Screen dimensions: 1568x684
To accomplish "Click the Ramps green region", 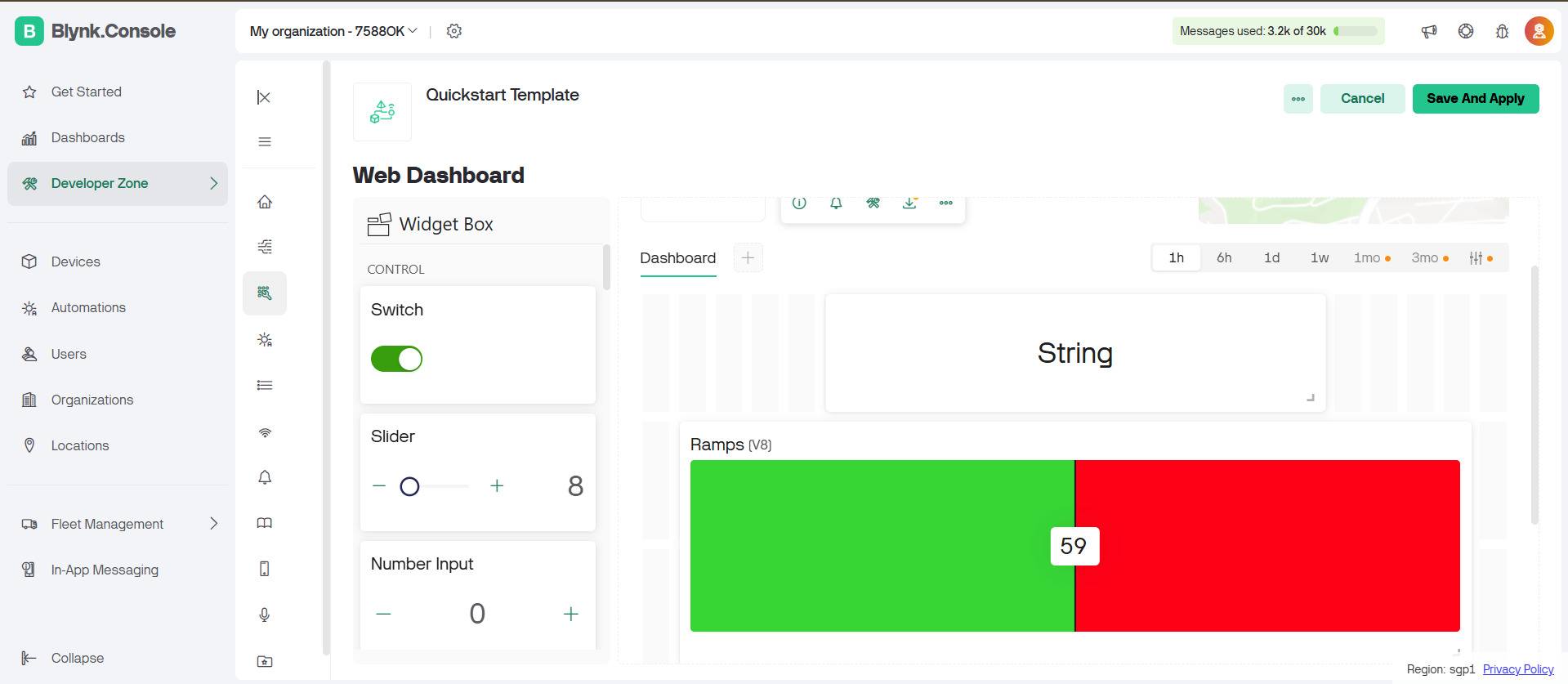I will click(882, 546).
